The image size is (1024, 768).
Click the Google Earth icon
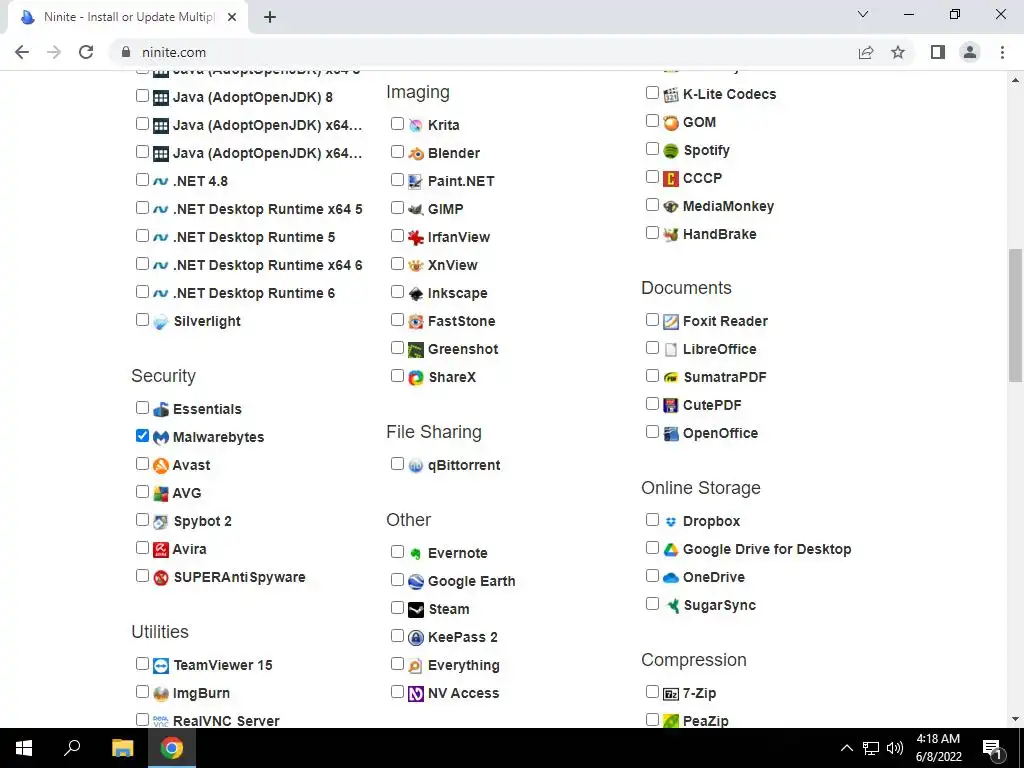(416, 581)
